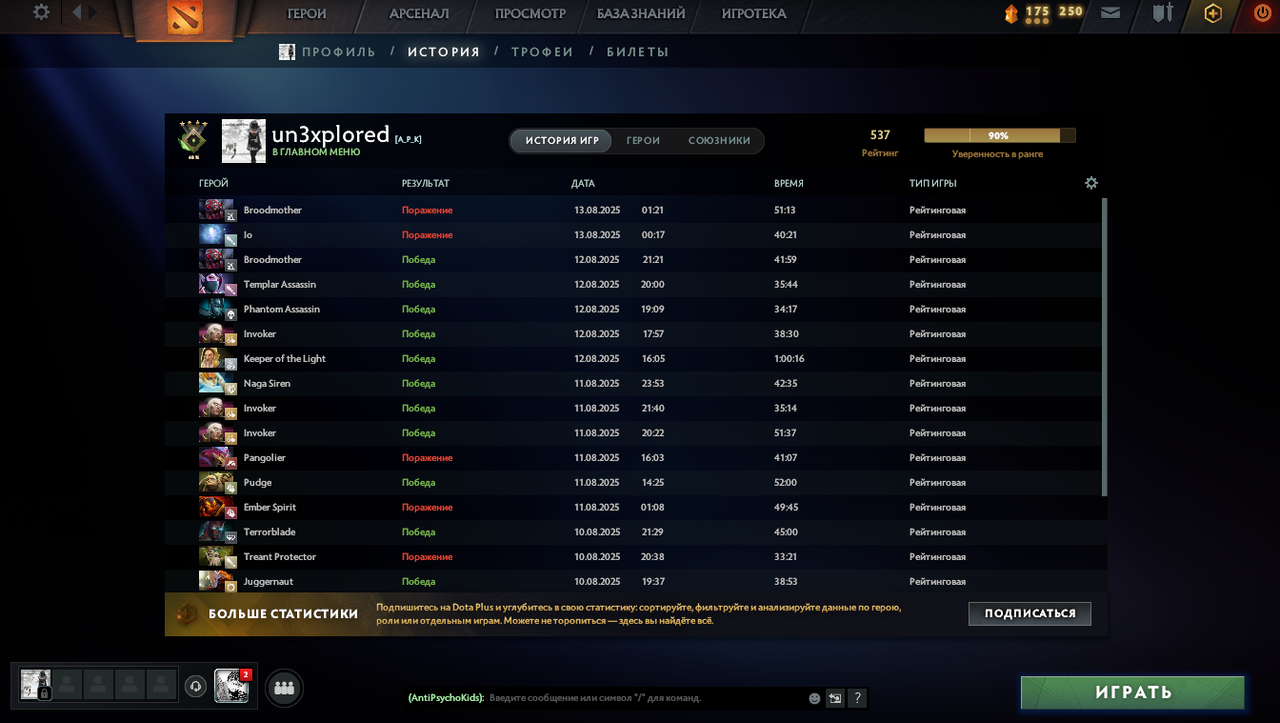Click the red power quit icon
The width and height of the screenshot is (1280, 723).
click(1262, 13)
